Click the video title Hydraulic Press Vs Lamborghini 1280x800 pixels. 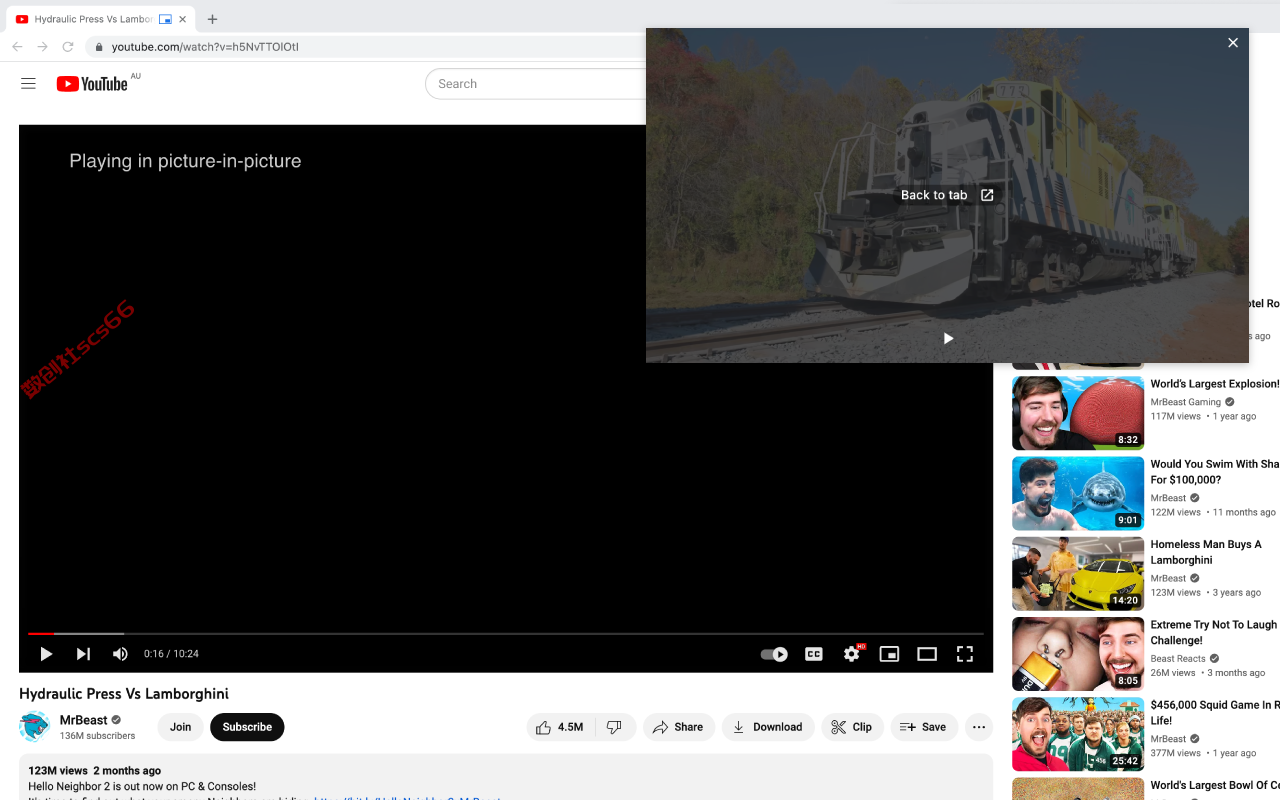point(124,694)
